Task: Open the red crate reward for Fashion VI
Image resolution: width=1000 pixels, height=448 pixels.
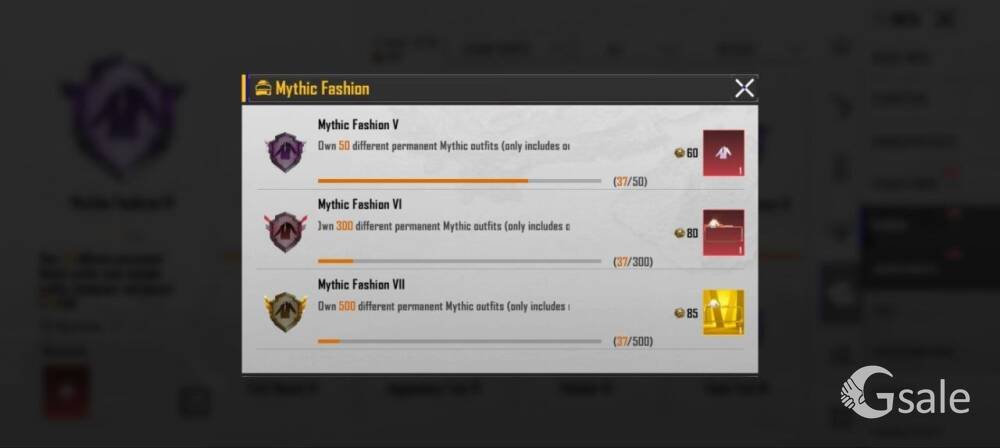Action: coord(723,233)
